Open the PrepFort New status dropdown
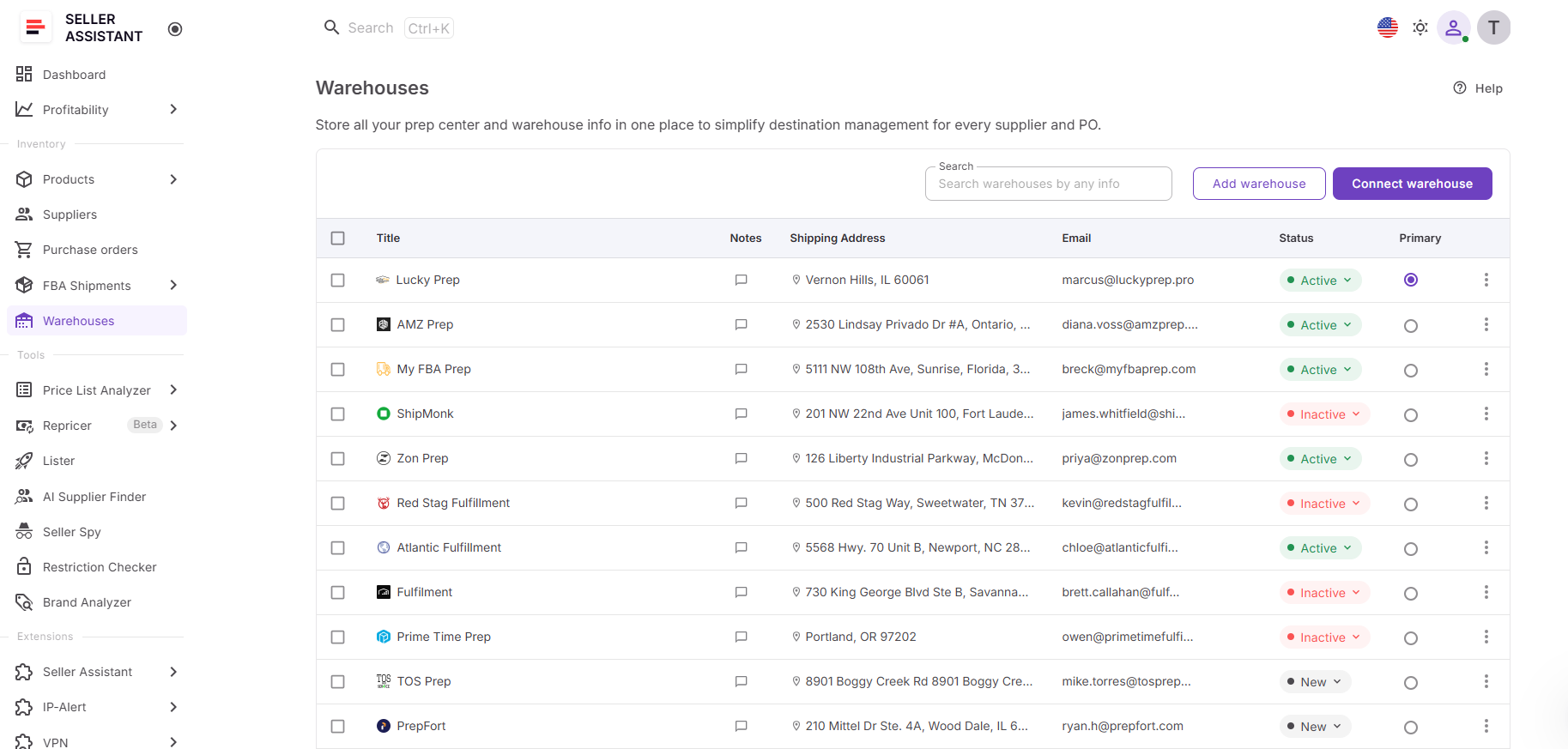This screenshot has height=749, width=1568. click(x=1316, y=727)
